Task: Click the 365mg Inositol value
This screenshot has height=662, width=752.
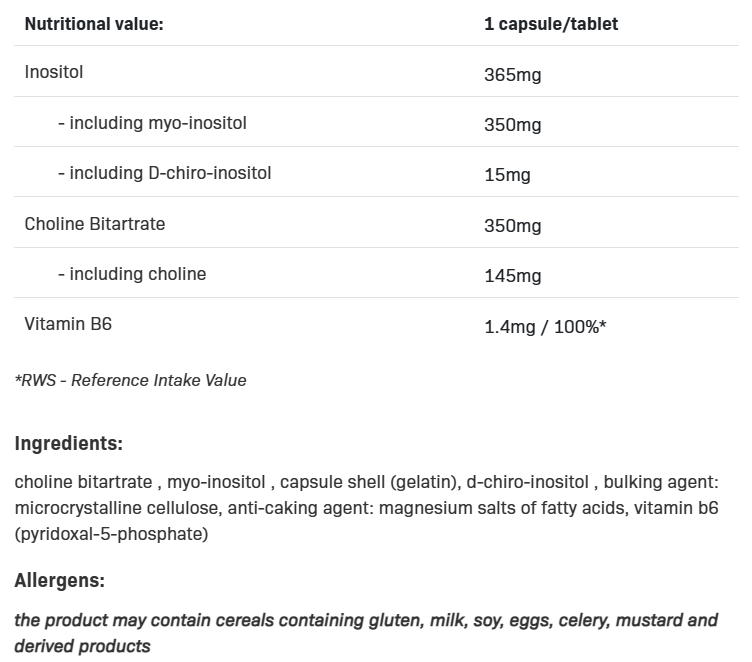Action: point(512,75)
